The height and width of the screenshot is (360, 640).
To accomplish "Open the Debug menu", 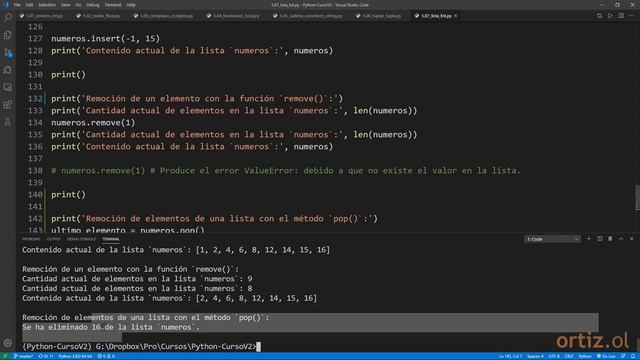I will 93,5.
